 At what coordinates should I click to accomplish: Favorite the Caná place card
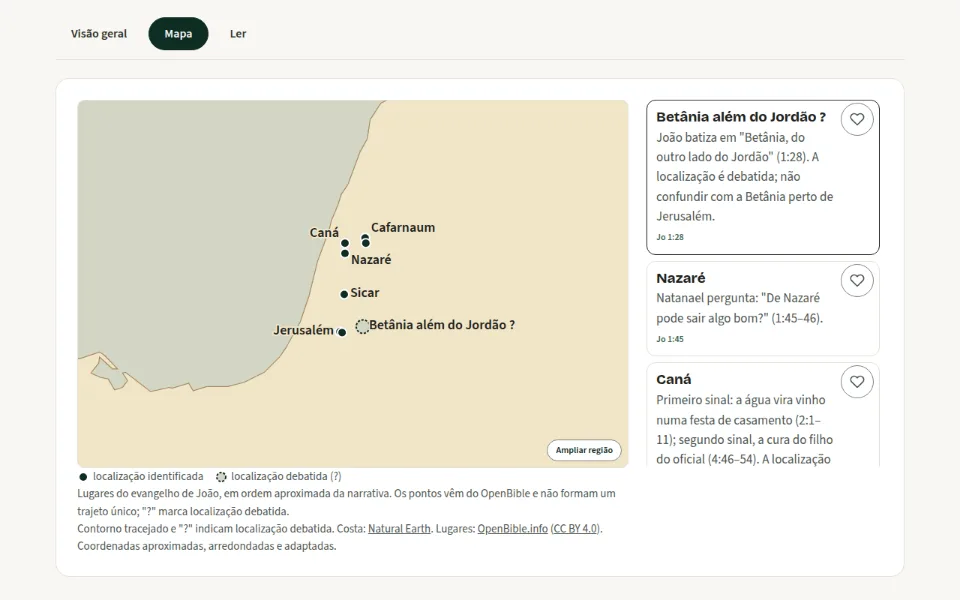857,381
